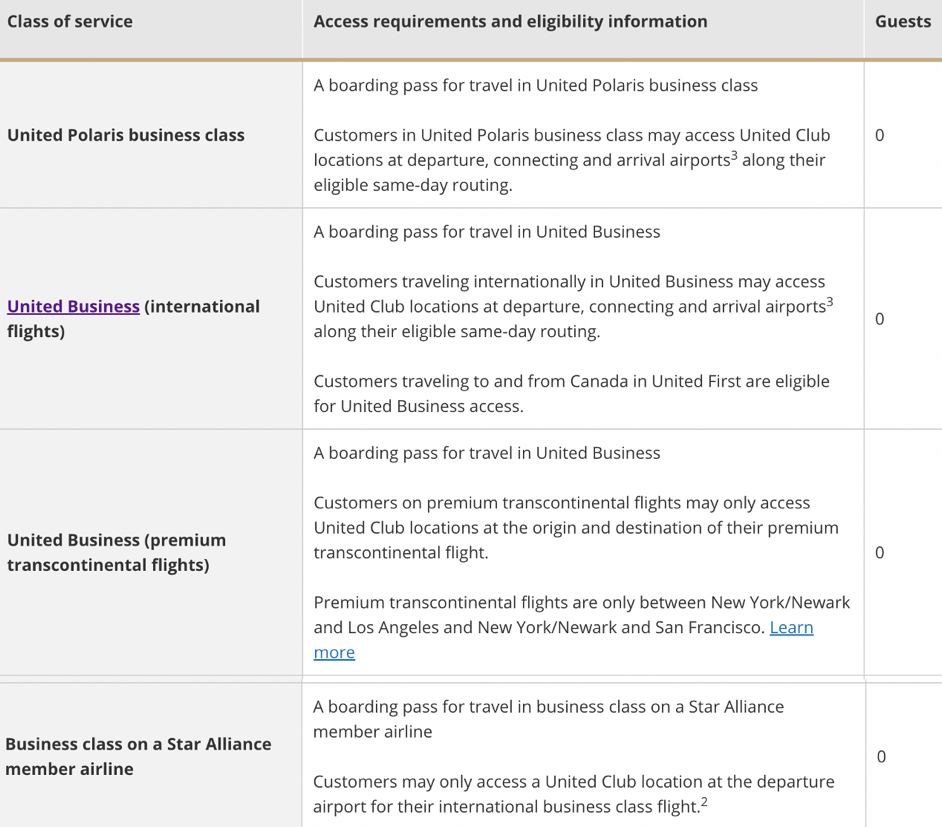Viewport: 942px width, 827px height.
Task: Click the origin and destination access paragraph
Action: tap(575, 527)
